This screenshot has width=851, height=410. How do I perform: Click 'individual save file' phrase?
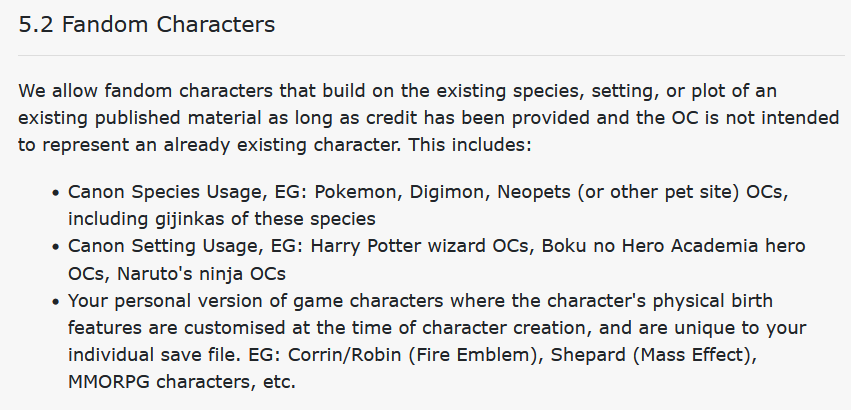coord(155,355)
